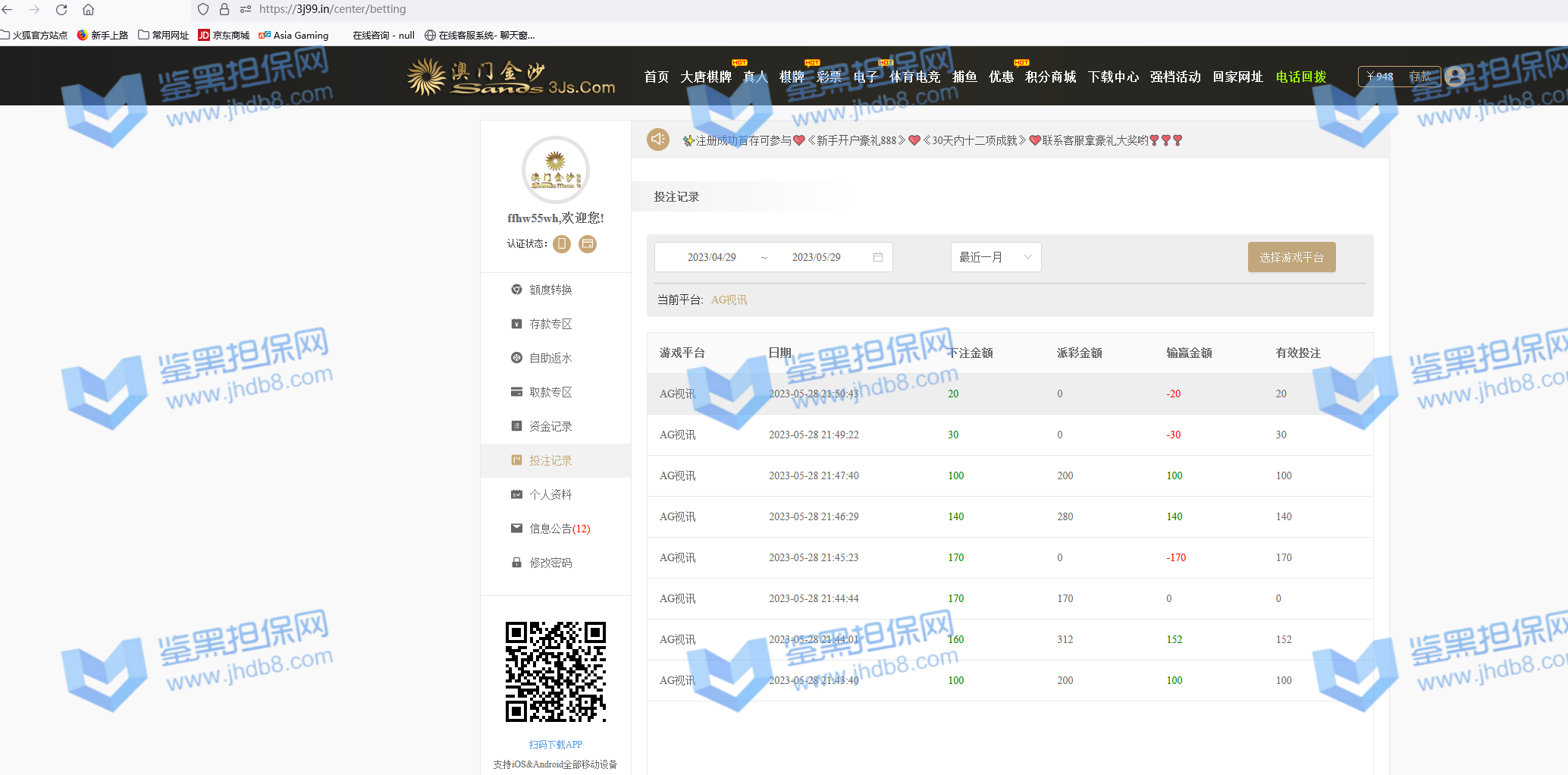
Task: Click 体育电竞 in top navigation
Action: (x=914, y=77)
